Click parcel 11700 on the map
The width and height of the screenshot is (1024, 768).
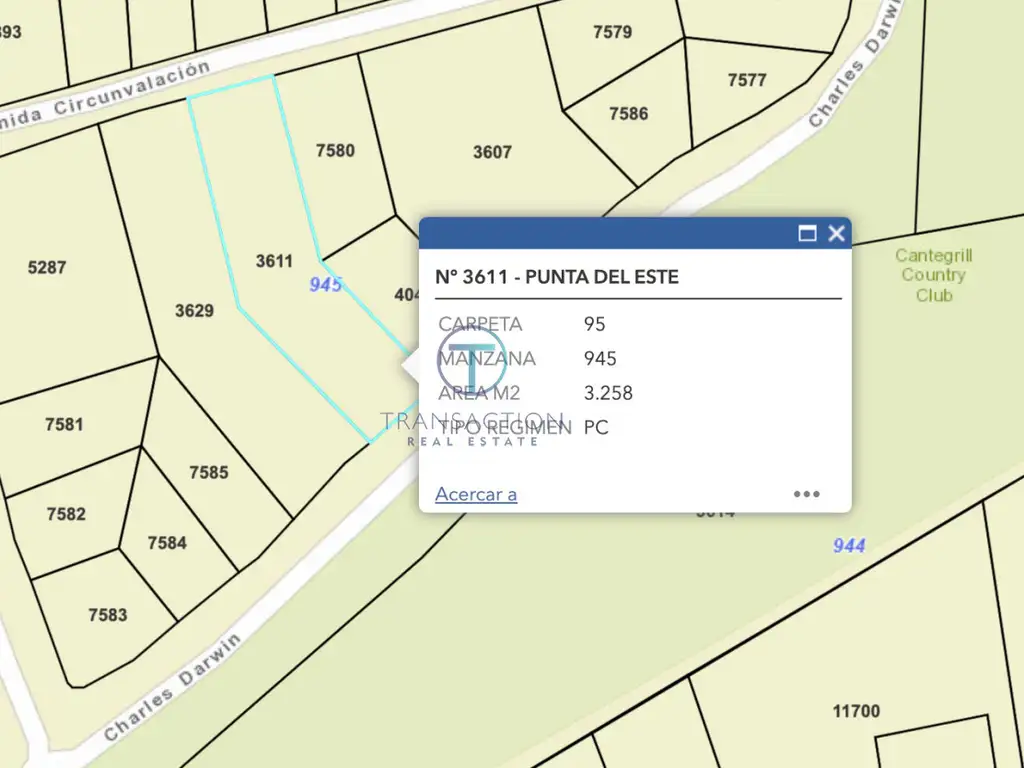tap(856, 711)
